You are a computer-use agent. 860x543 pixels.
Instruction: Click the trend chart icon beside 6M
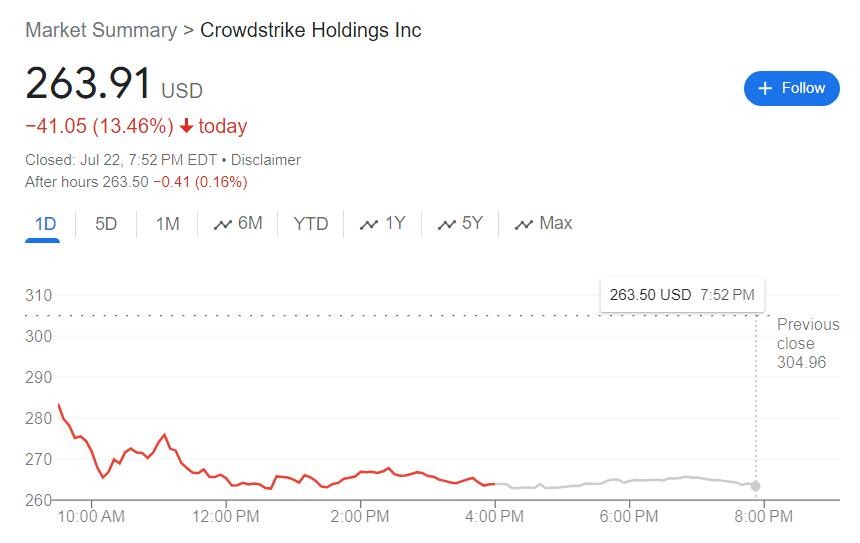(222, 224)
